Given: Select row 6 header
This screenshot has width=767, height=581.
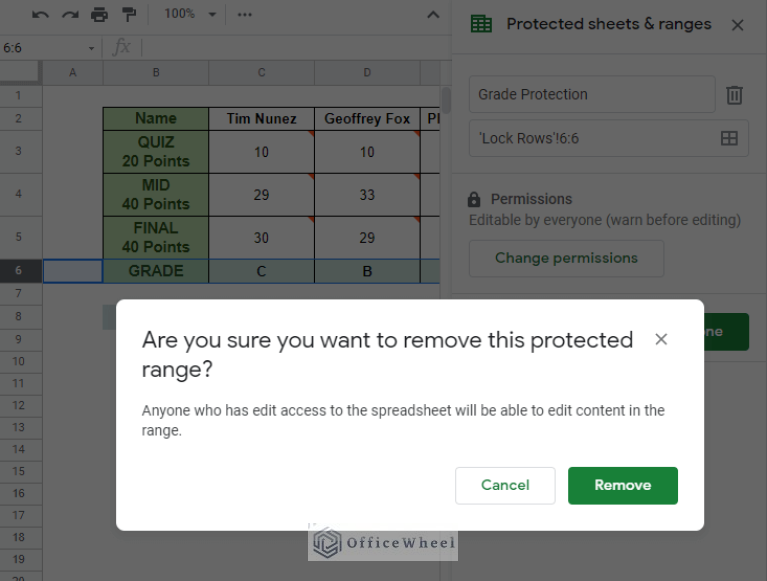Looking at the screenshot, I should point(20,271).
